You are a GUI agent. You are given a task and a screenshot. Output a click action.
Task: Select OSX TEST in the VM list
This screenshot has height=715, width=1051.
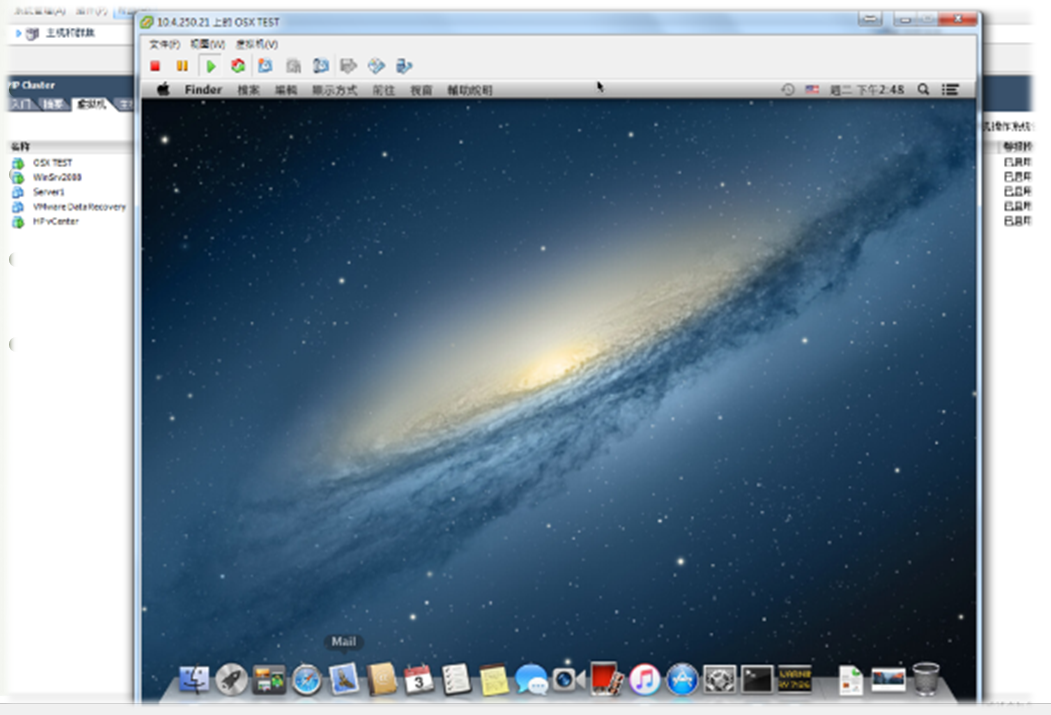[x=52, y=163]
